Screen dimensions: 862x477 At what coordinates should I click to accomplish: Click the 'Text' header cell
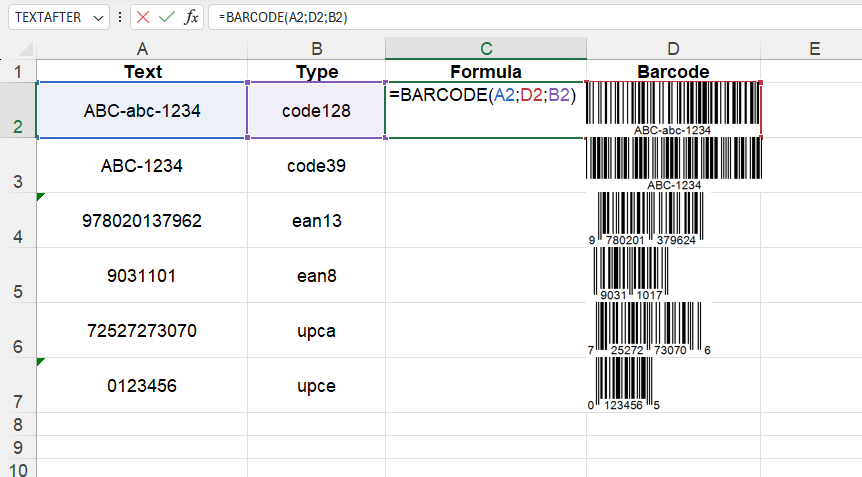click(142, 71)
